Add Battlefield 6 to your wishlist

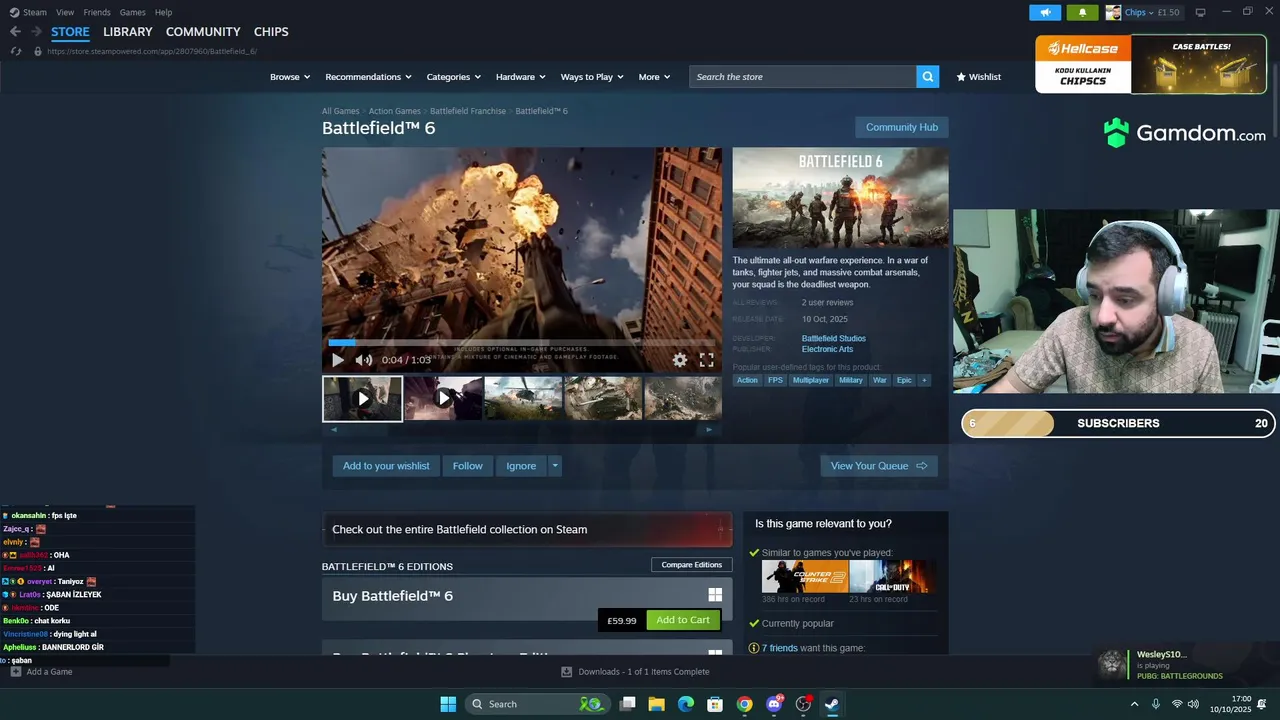pyautogui.click(x=386, y=466)
